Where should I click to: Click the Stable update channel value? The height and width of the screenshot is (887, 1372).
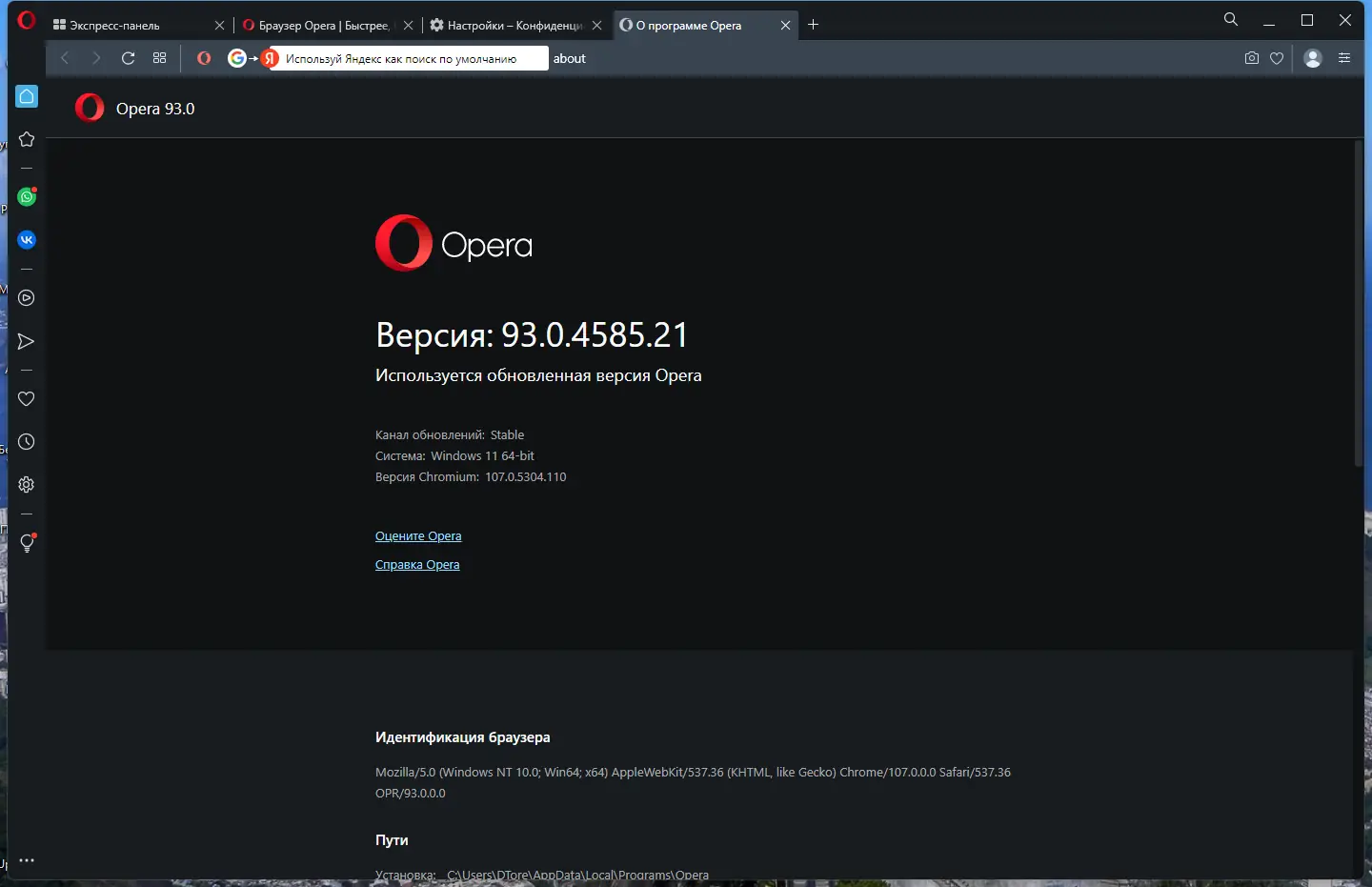[x=507, y=435]
